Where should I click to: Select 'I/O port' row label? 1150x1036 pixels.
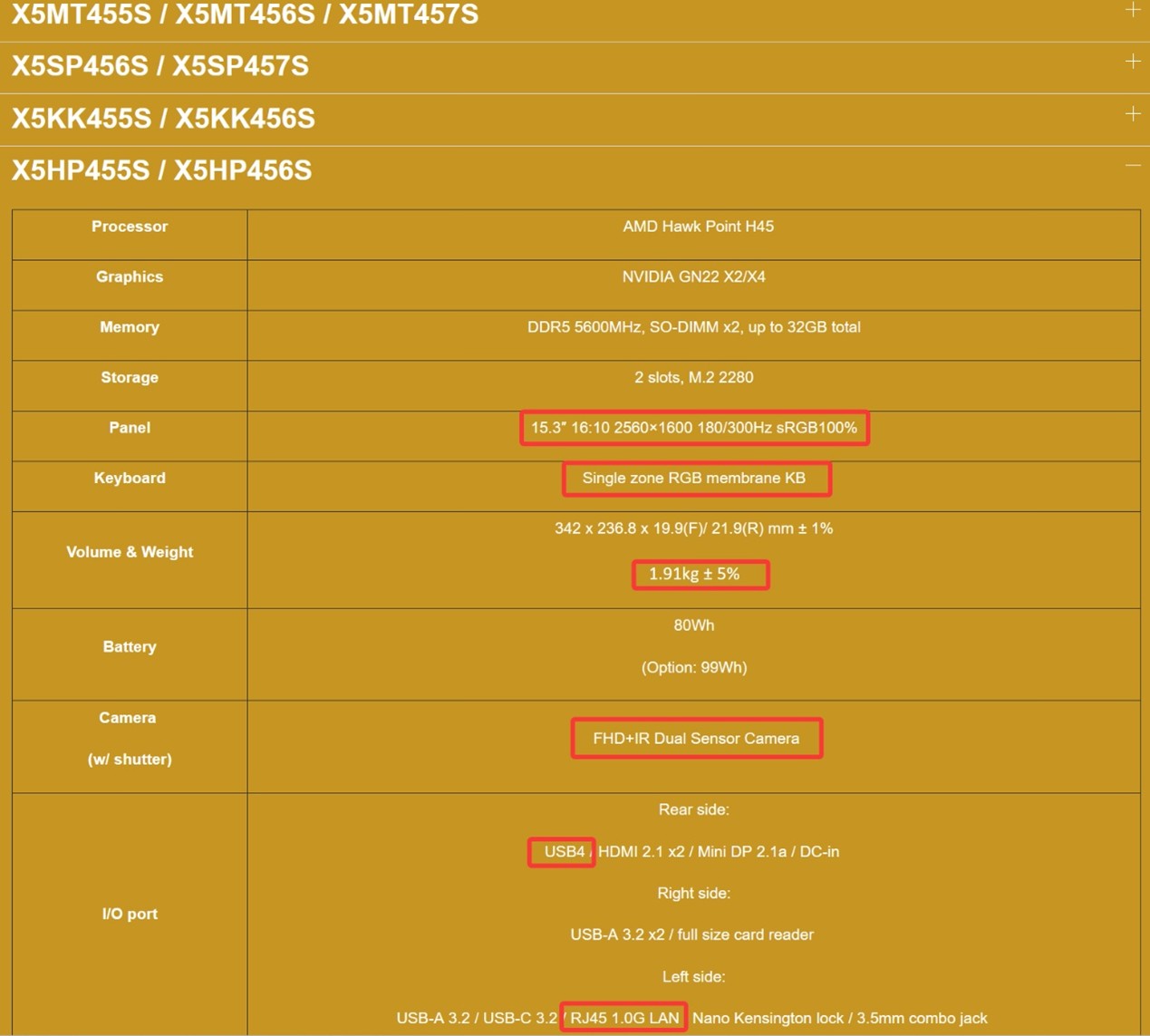(x=130, y=915)
